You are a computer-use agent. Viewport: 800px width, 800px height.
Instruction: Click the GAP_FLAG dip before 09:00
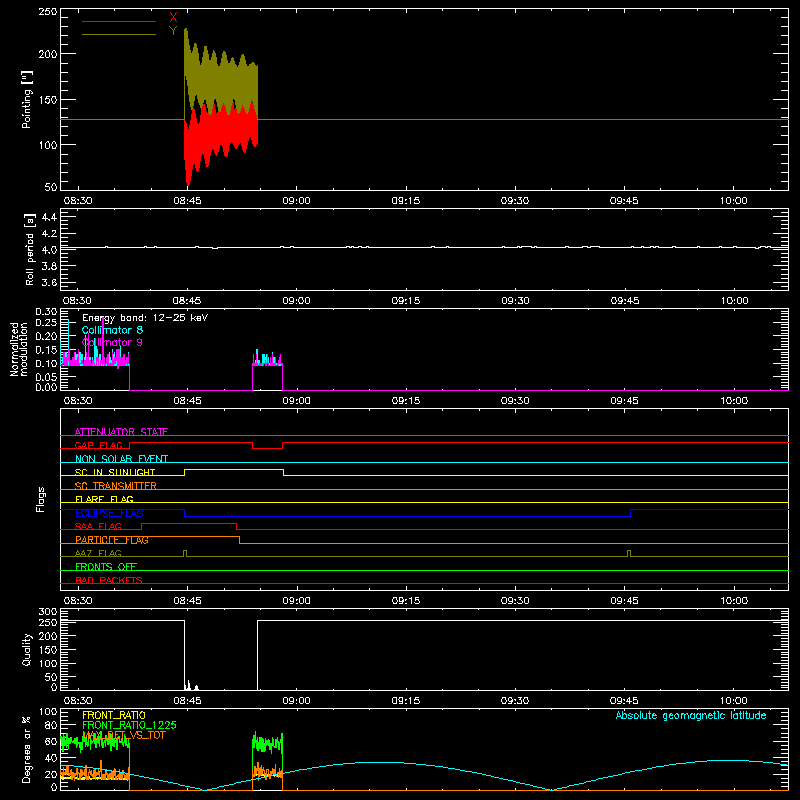click(x=267, y=446)
